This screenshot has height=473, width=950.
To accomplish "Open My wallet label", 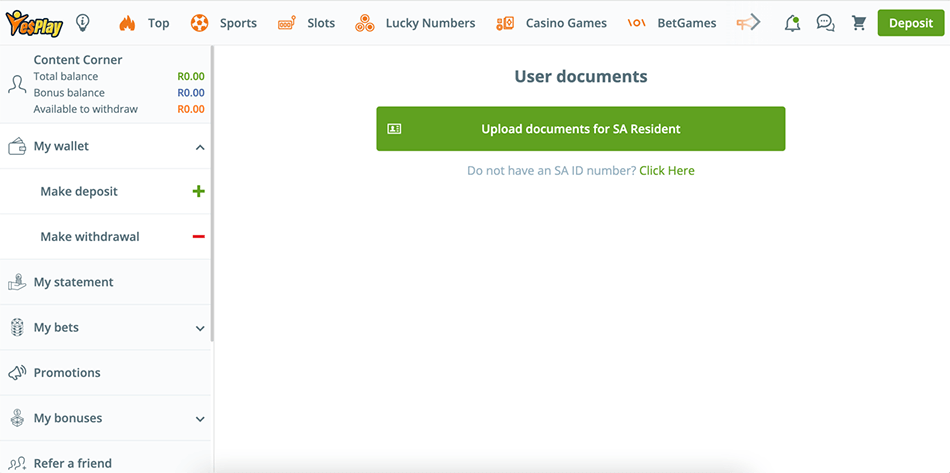I will coord(61,146).
